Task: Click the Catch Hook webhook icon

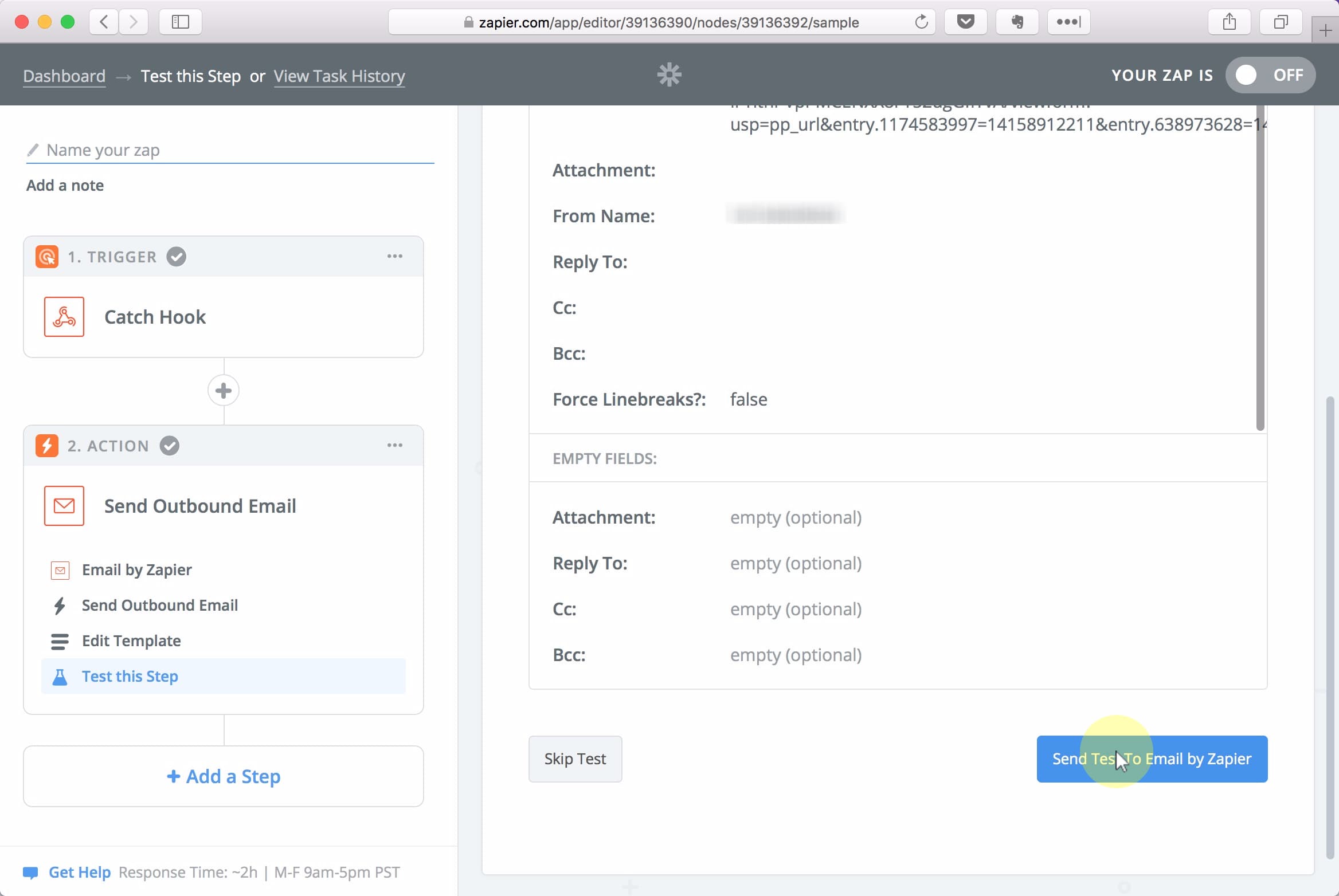Action: pos(64,317)
